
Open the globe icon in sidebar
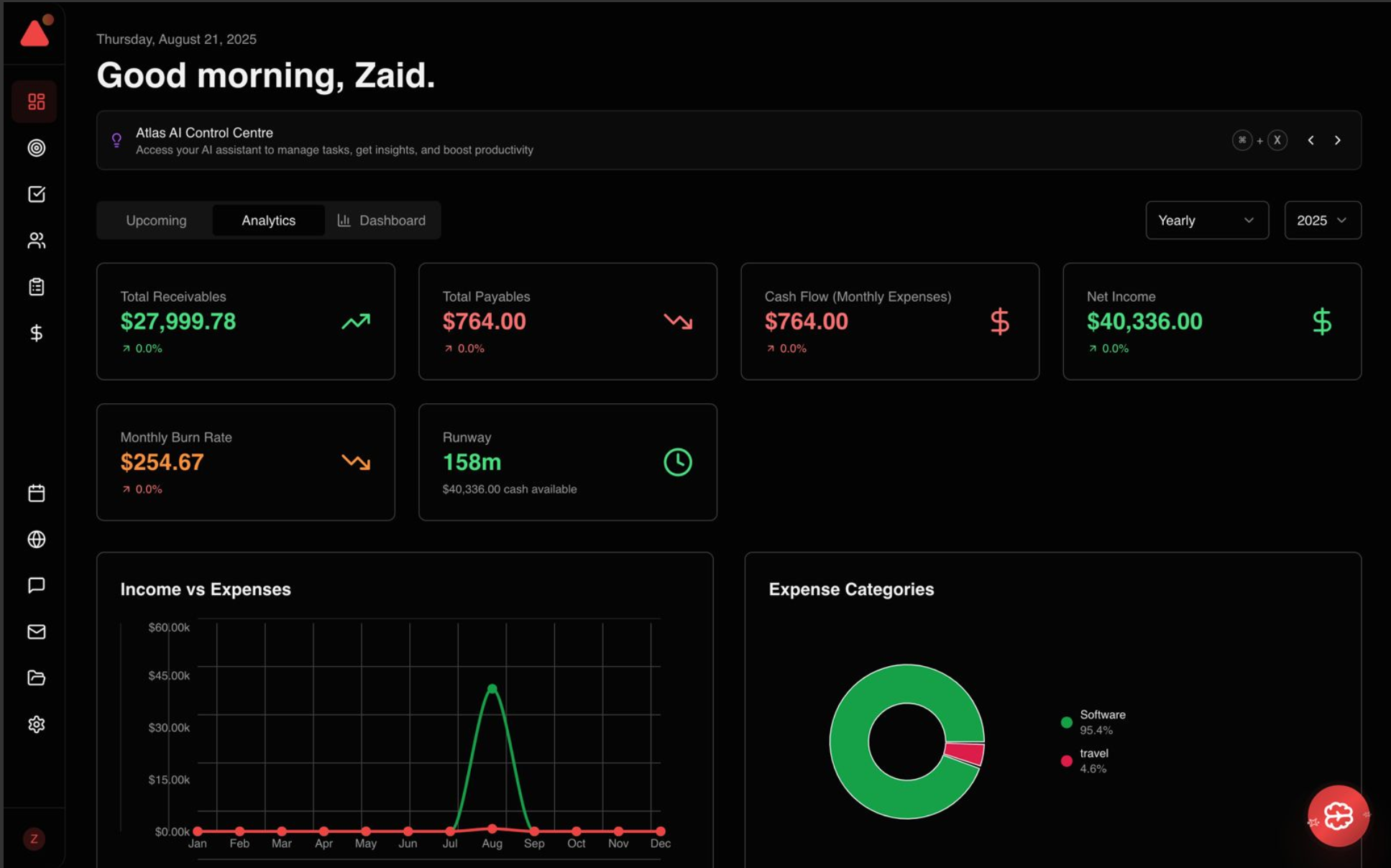point(36,539)
